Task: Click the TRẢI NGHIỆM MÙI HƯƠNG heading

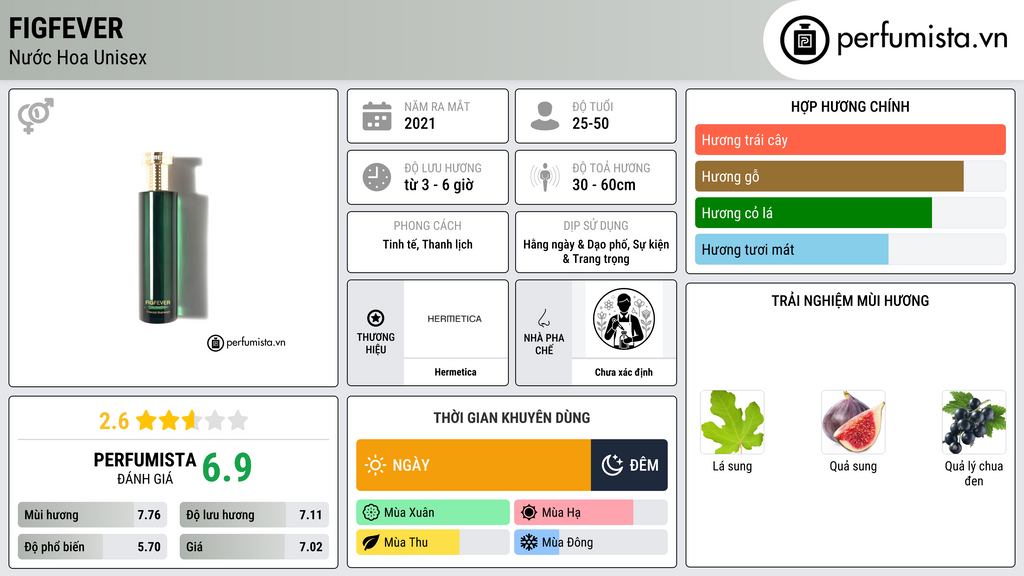Action: point(850,301)
